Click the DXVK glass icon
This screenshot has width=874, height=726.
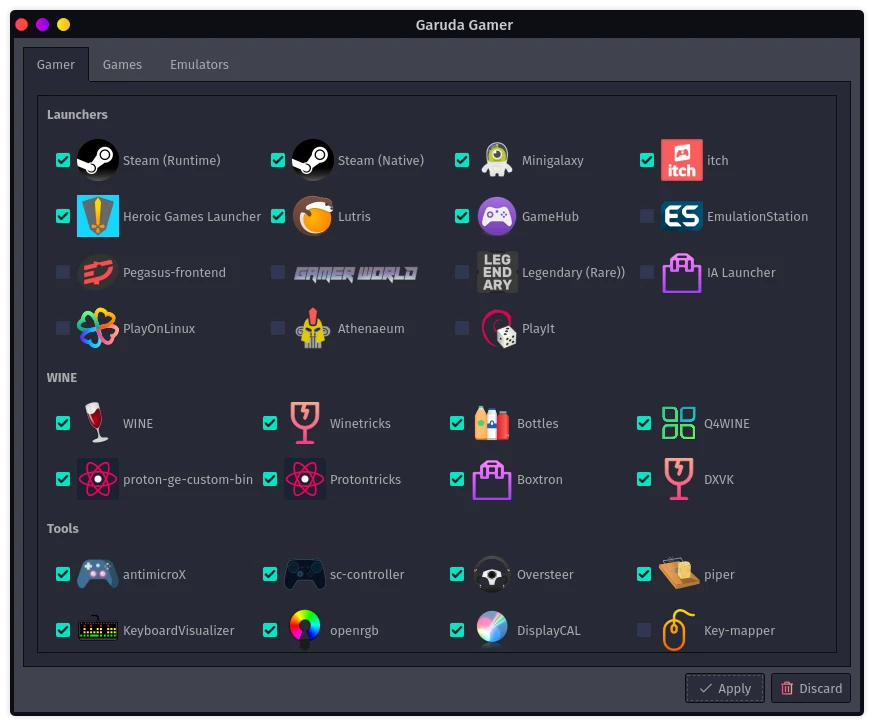click(x=678, y=479)
